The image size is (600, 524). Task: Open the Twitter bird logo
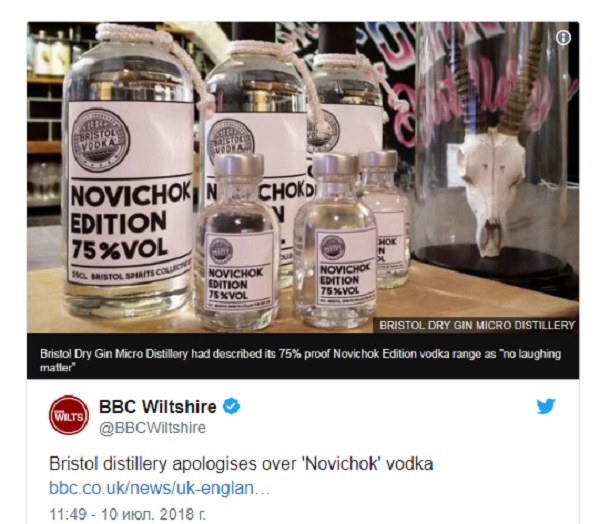point(546,406)
